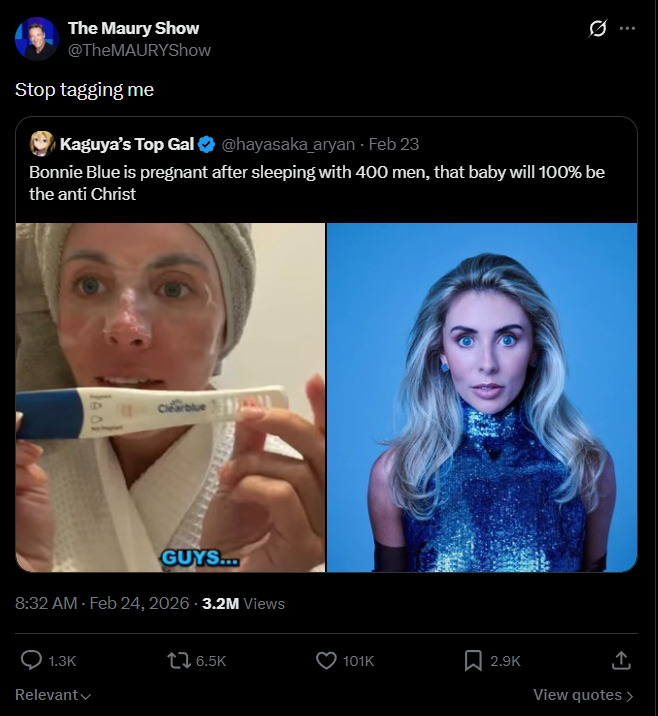Open the @hayasaka_aryan handle
The image size is (658, 716).
tap(289, 145)
